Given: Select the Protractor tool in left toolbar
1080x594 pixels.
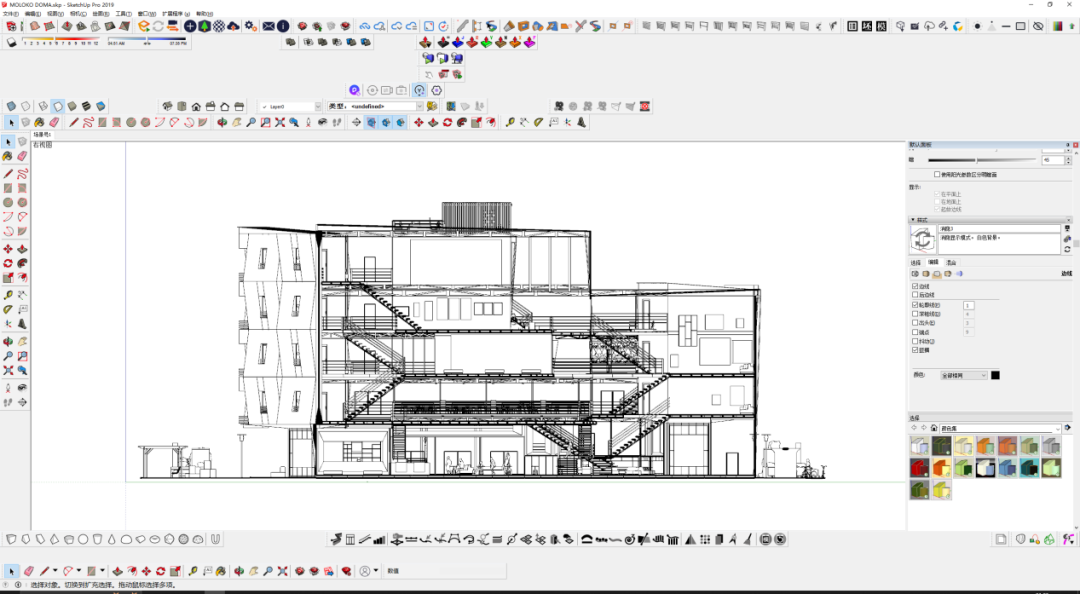Looking at the screenshot, I should point(8,309).
